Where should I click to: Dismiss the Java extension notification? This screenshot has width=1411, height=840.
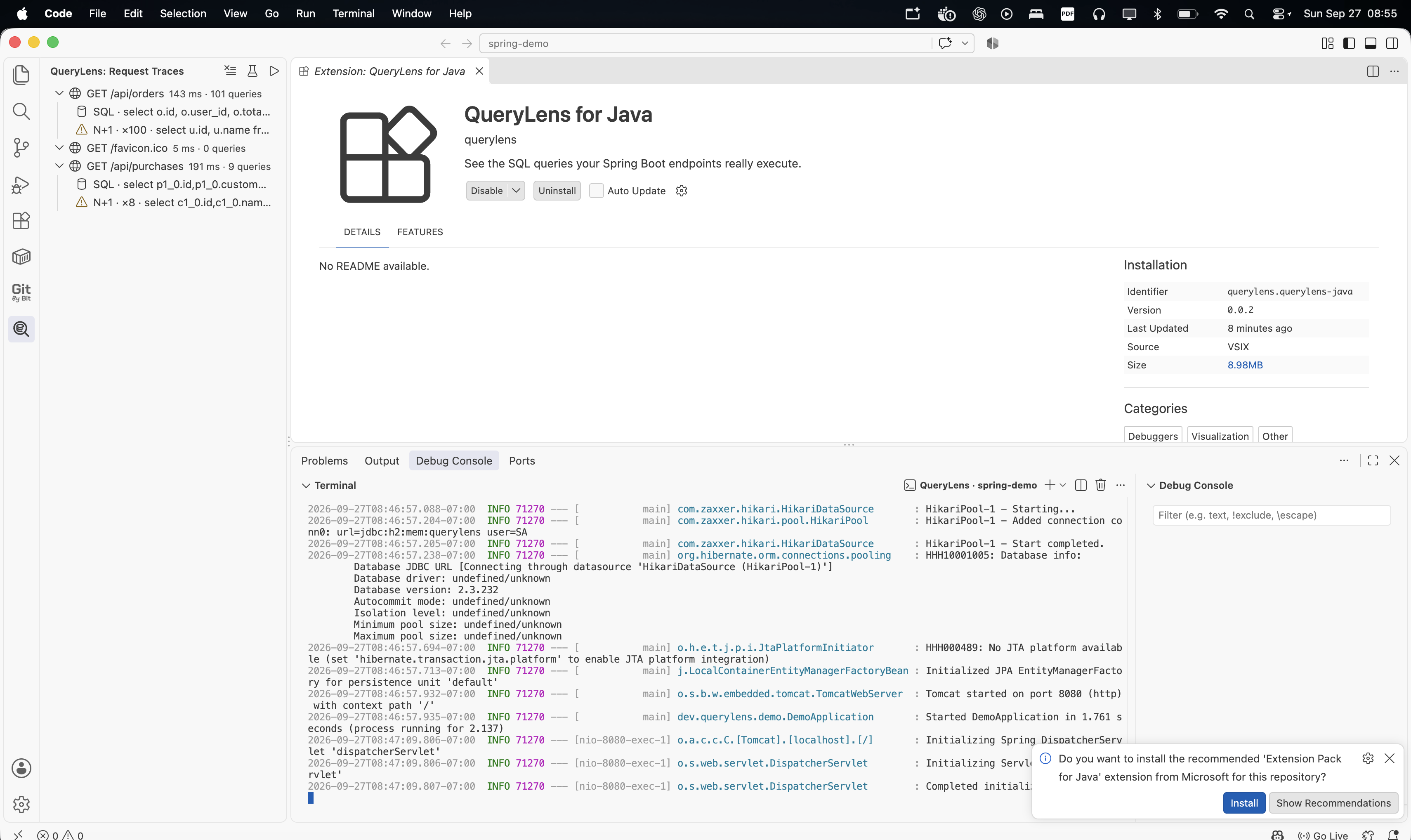(x=1390, y=758)
